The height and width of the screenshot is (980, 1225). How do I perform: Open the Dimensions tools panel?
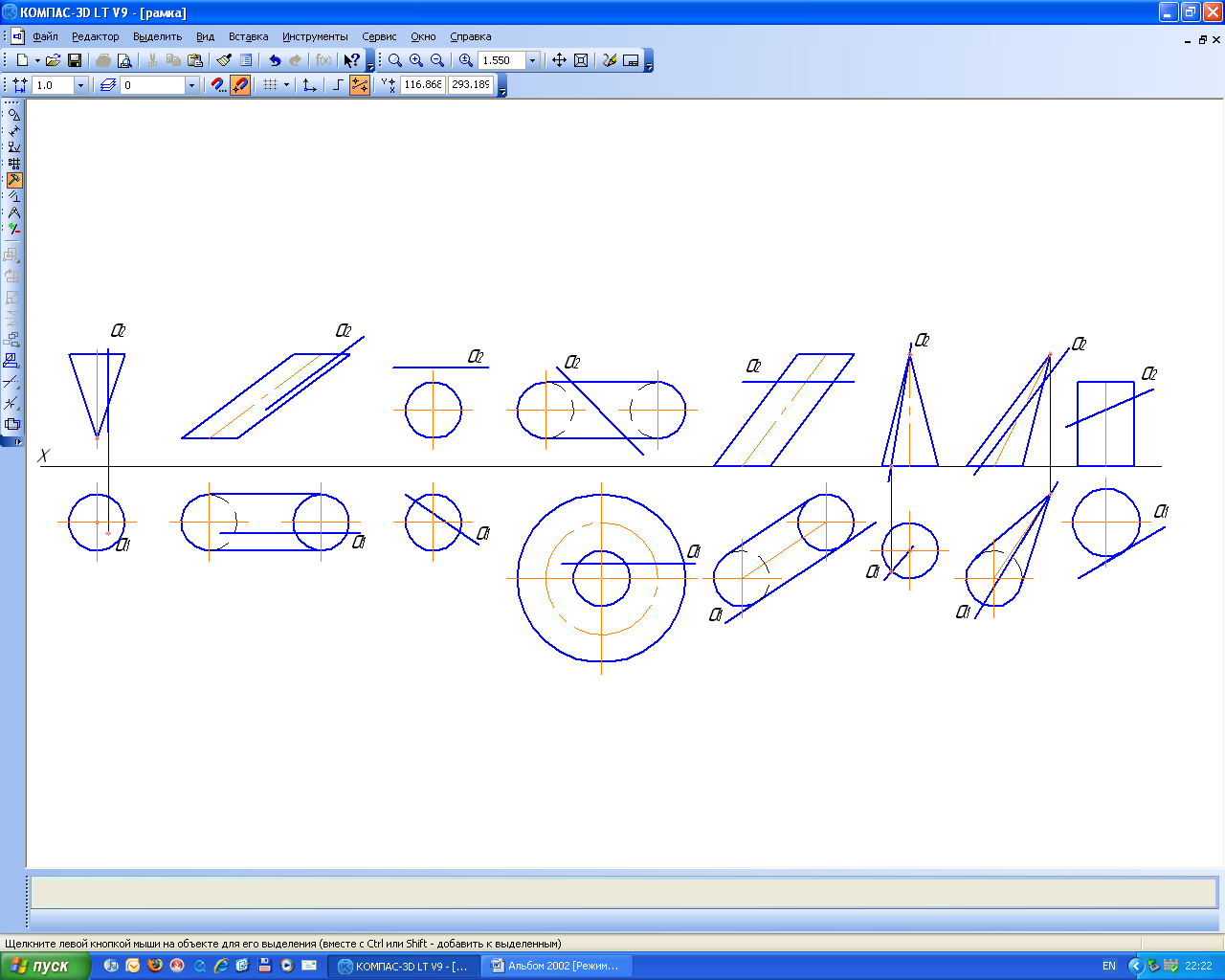pyautogui.click(x=13, y=131)
